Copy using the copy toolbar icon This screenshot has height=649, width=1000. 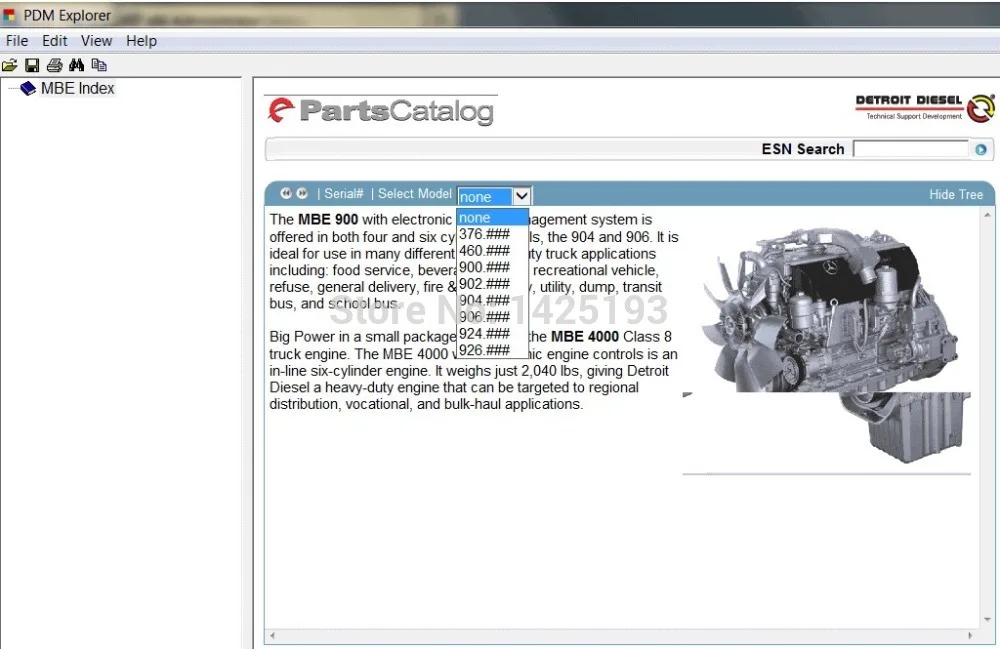click(99, 65)
